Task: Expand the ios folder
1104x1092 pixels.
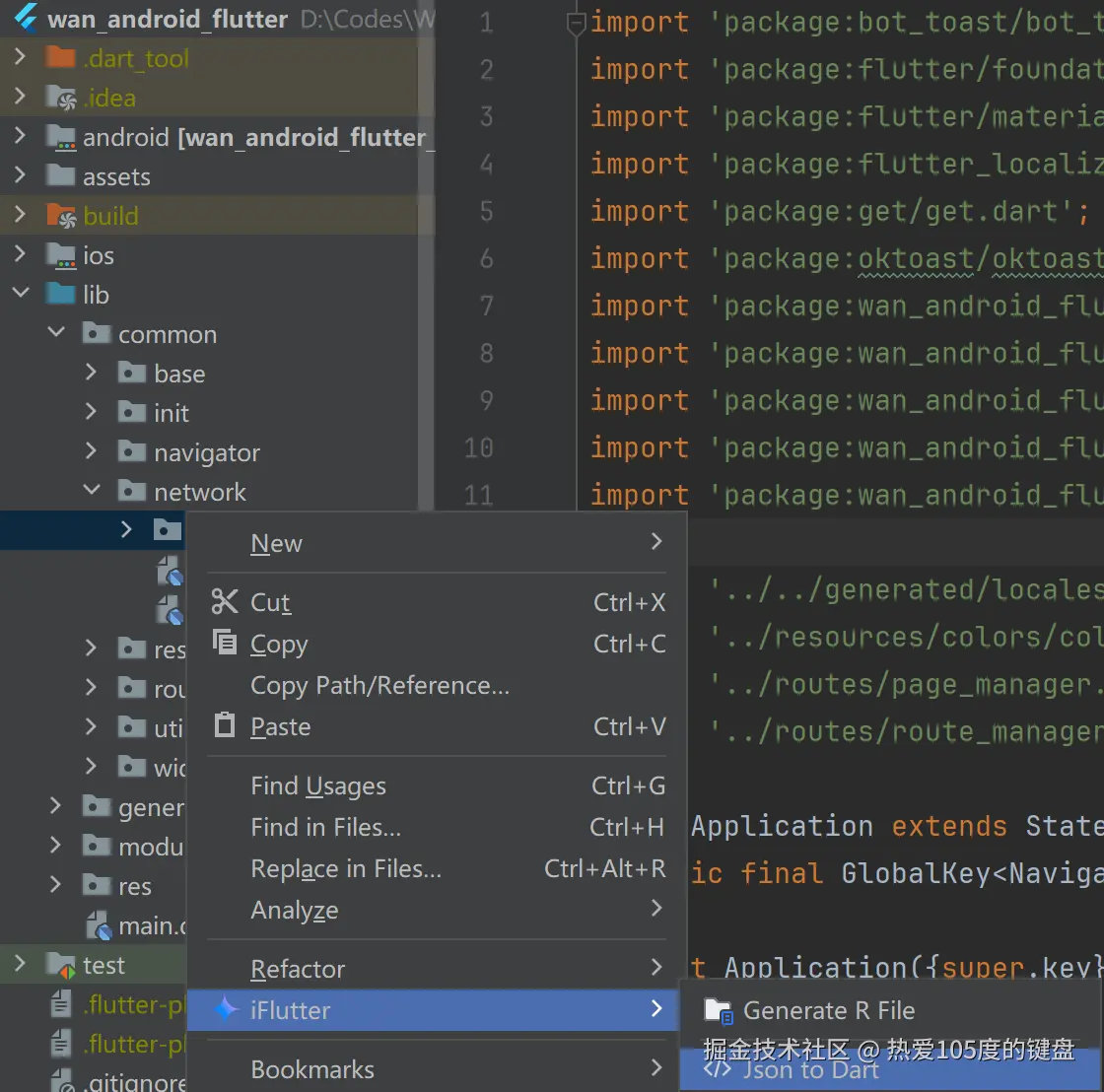Action: tap(21, 253)
